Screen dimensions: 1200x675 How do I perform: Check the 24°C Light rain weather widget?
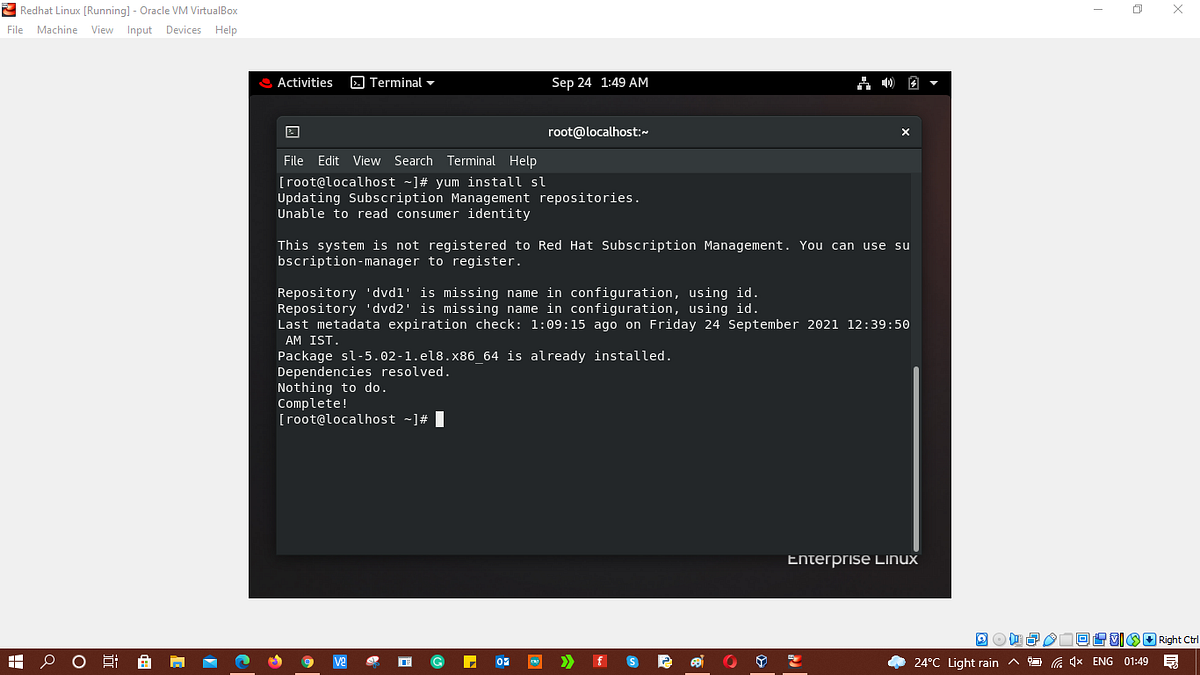[x=944, y=662]
